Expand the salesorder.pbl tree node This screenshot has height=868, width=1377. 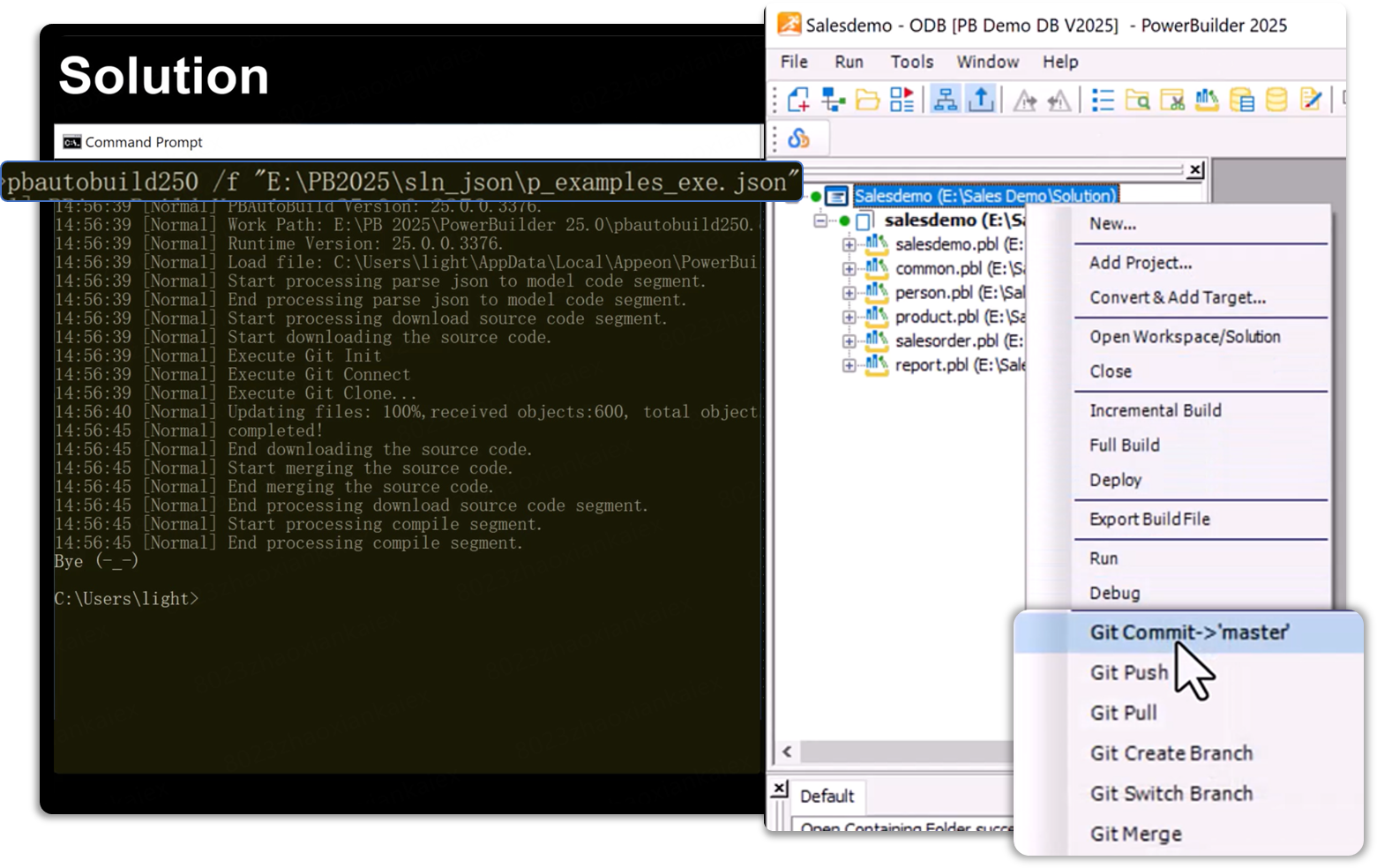[x=849, y=341]
